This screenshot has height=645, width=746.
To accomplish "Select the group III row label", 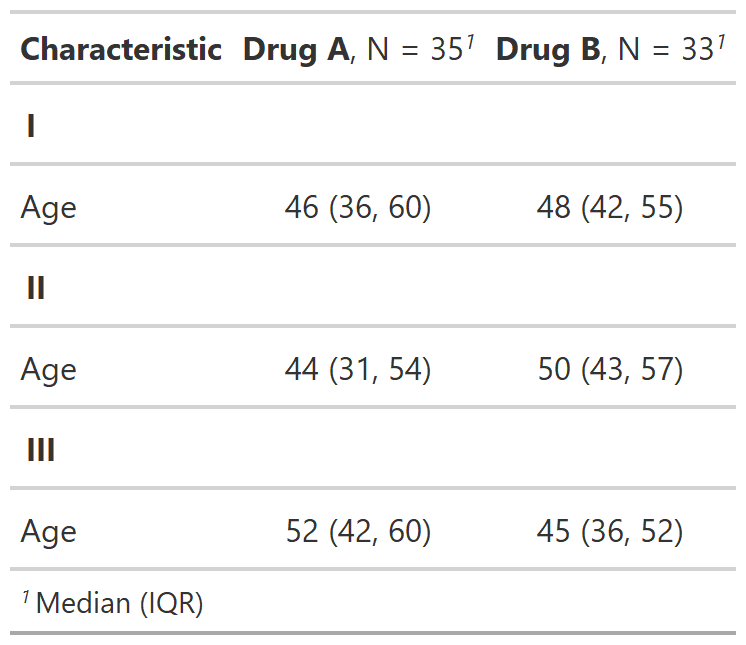I will [41, 450].
